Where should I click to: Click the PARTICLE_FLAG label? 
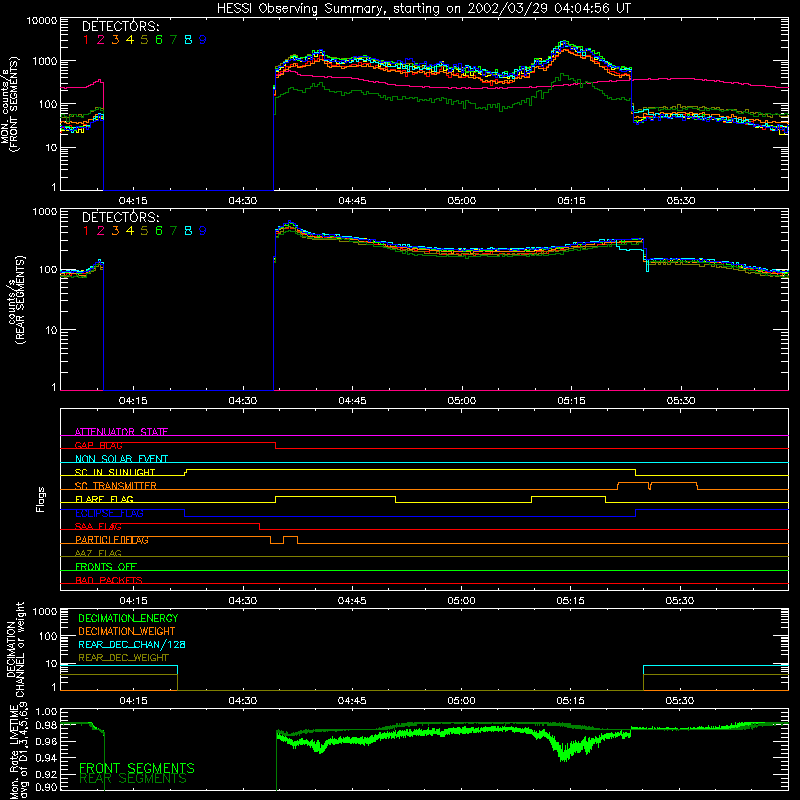click(x=112, y=539)
